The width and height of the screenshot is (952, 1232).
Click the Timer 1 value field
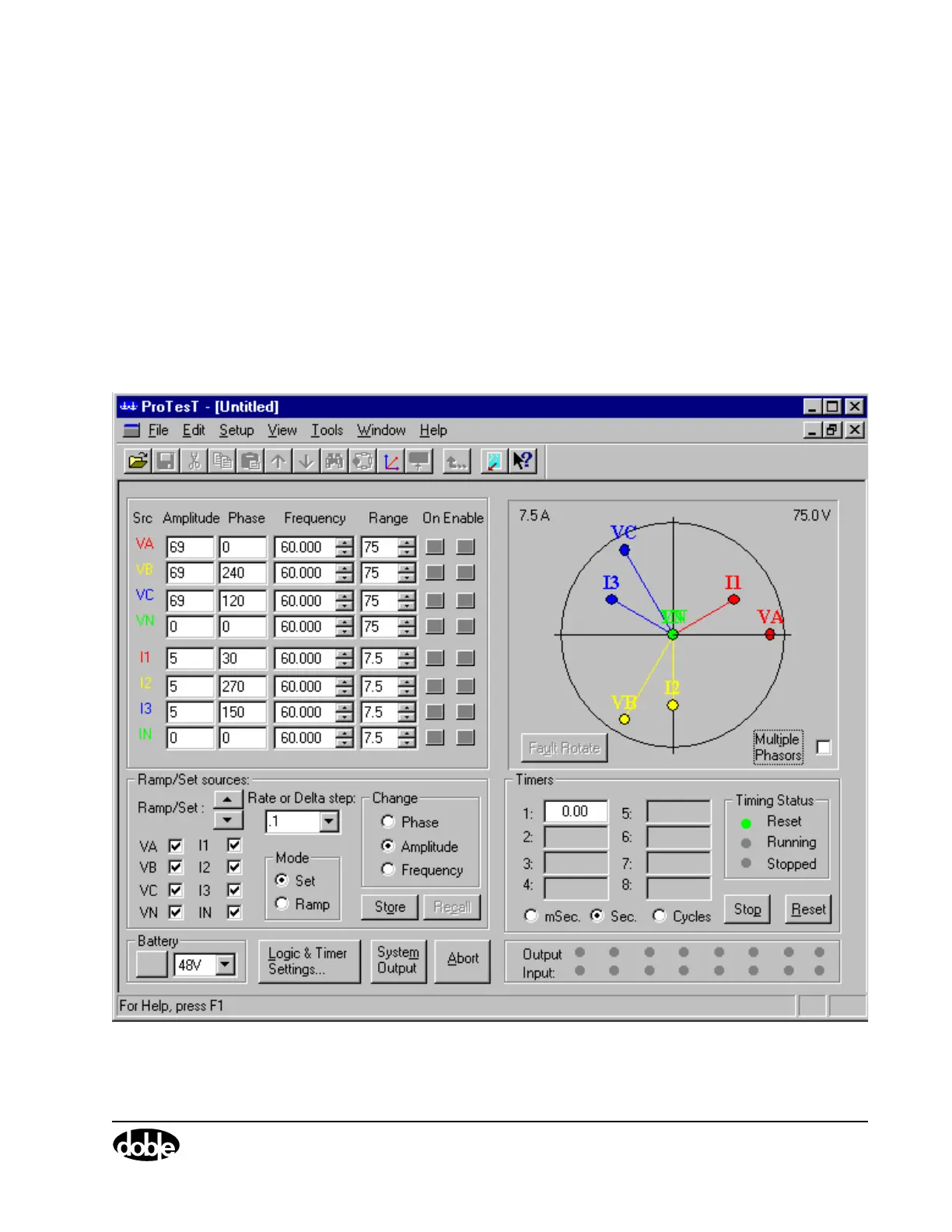[x=576, y=811]
